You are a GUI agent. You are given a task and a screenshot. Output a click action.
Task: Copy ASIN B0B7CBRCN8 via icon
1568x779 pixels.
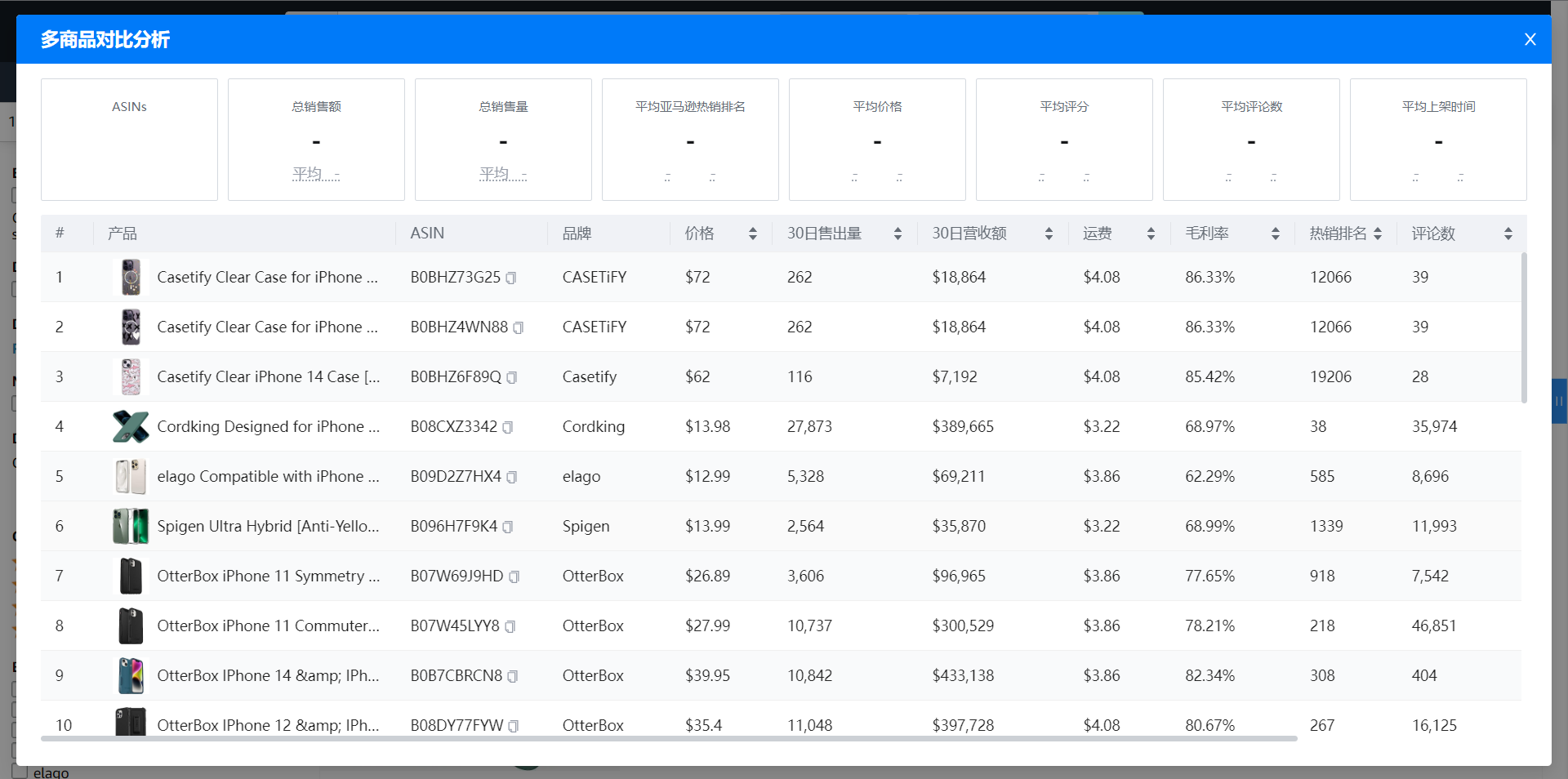coord(513,677)
